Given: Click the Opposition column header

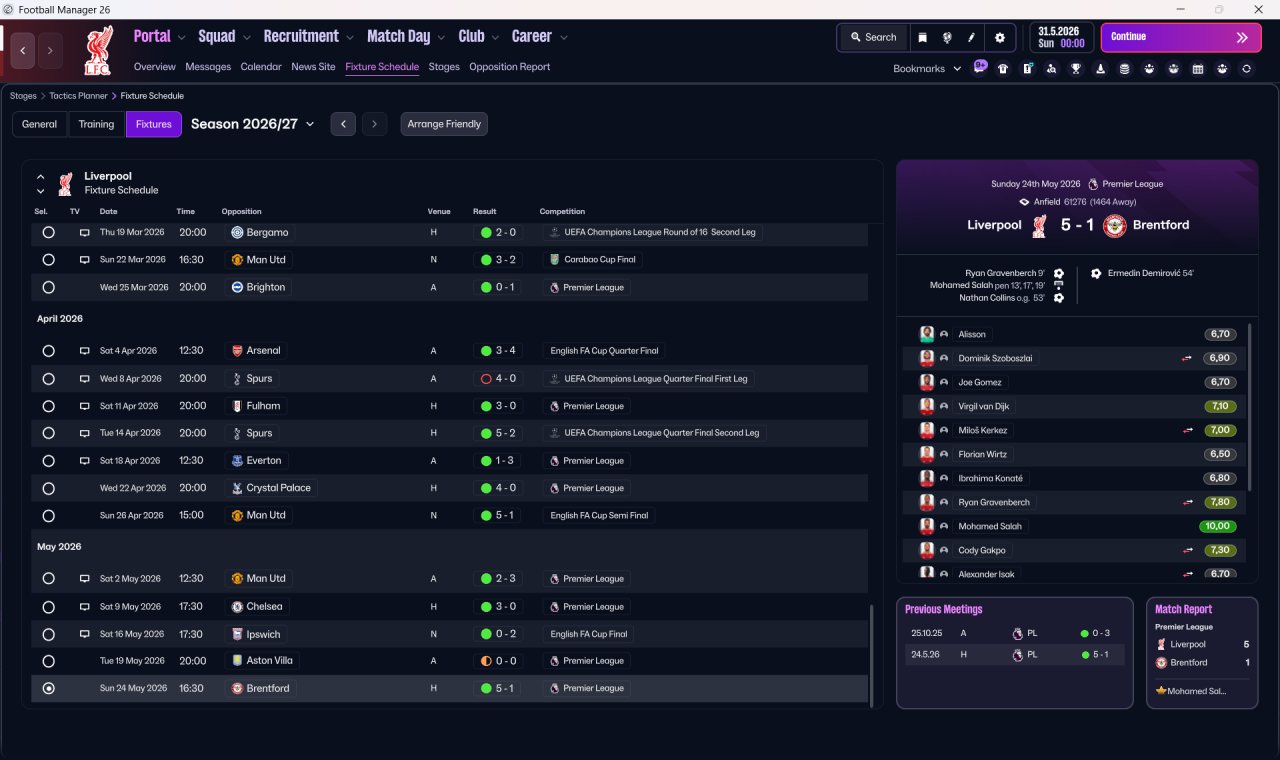Looking at the screenshot, I should [241, 212].
